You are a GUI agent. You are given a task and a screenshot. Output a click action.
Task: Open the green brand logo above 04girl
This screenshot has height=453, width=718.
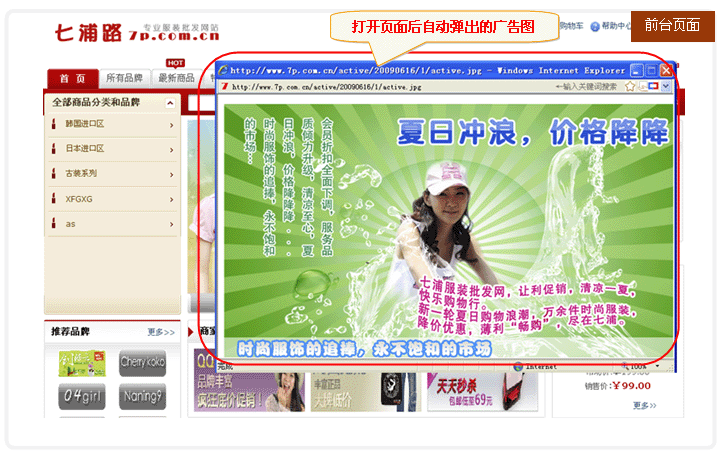pos(82,363)
